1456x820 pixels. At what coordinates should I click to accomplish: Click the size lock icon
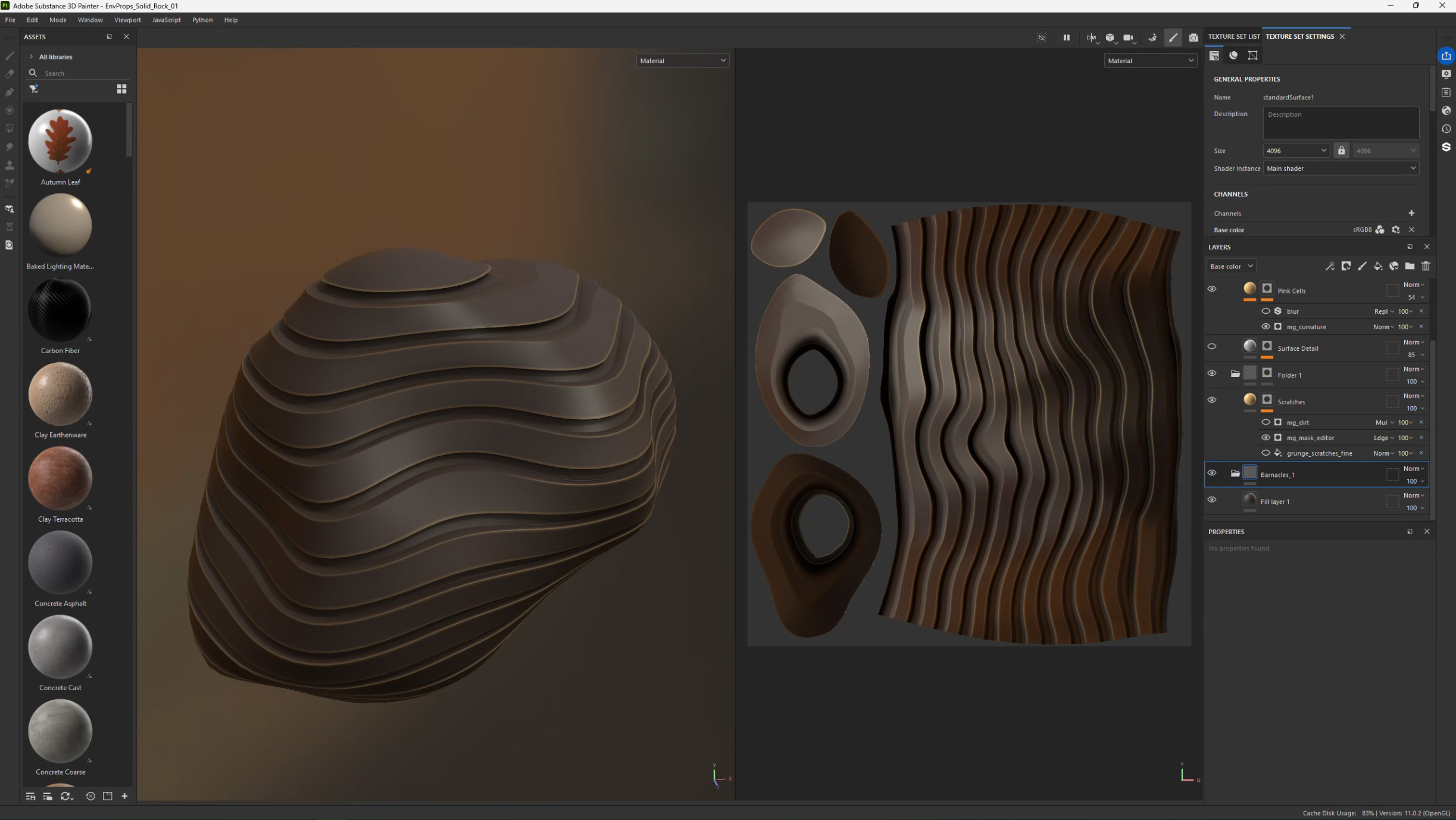click(1341, 151)
